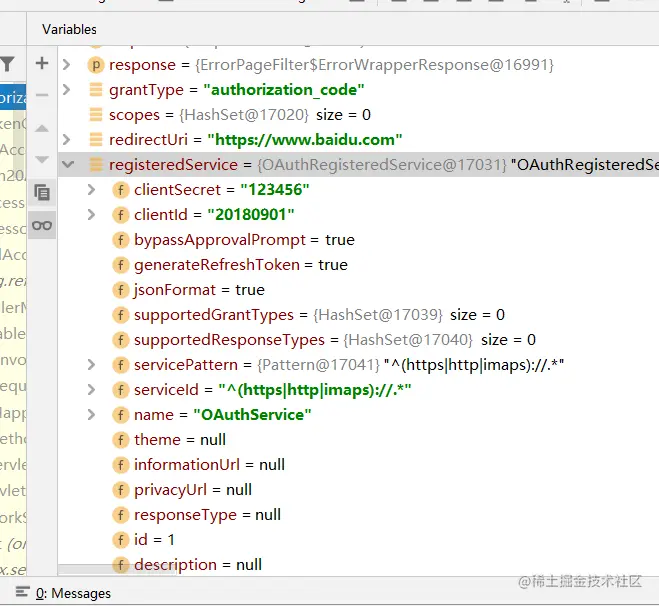Select the informationUrl = null row
The width and height of the screenshot is (659, 606).
click(358, 465)
